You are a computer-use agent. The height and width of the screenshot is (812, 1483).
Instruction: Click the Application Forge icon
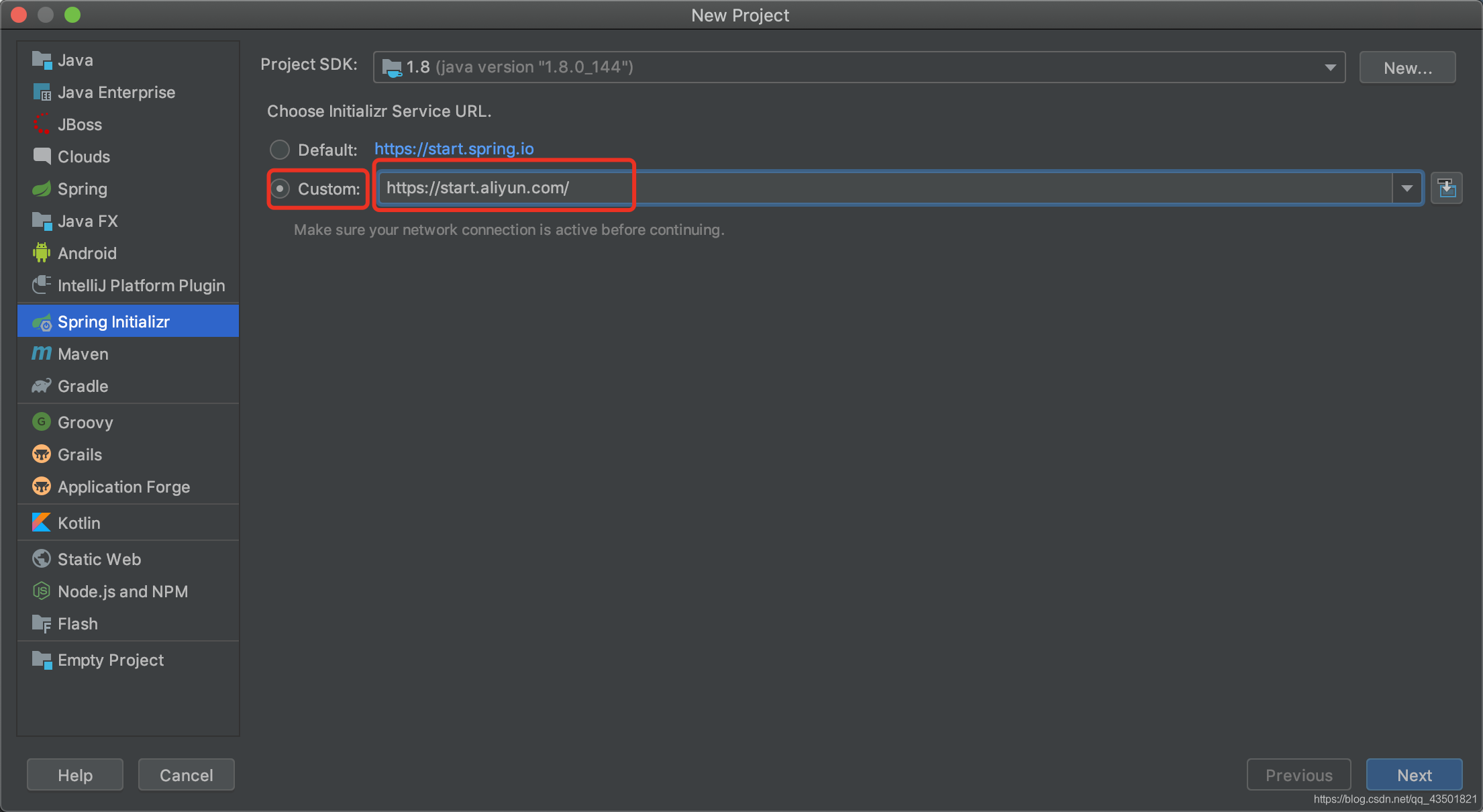pos(42,487)
